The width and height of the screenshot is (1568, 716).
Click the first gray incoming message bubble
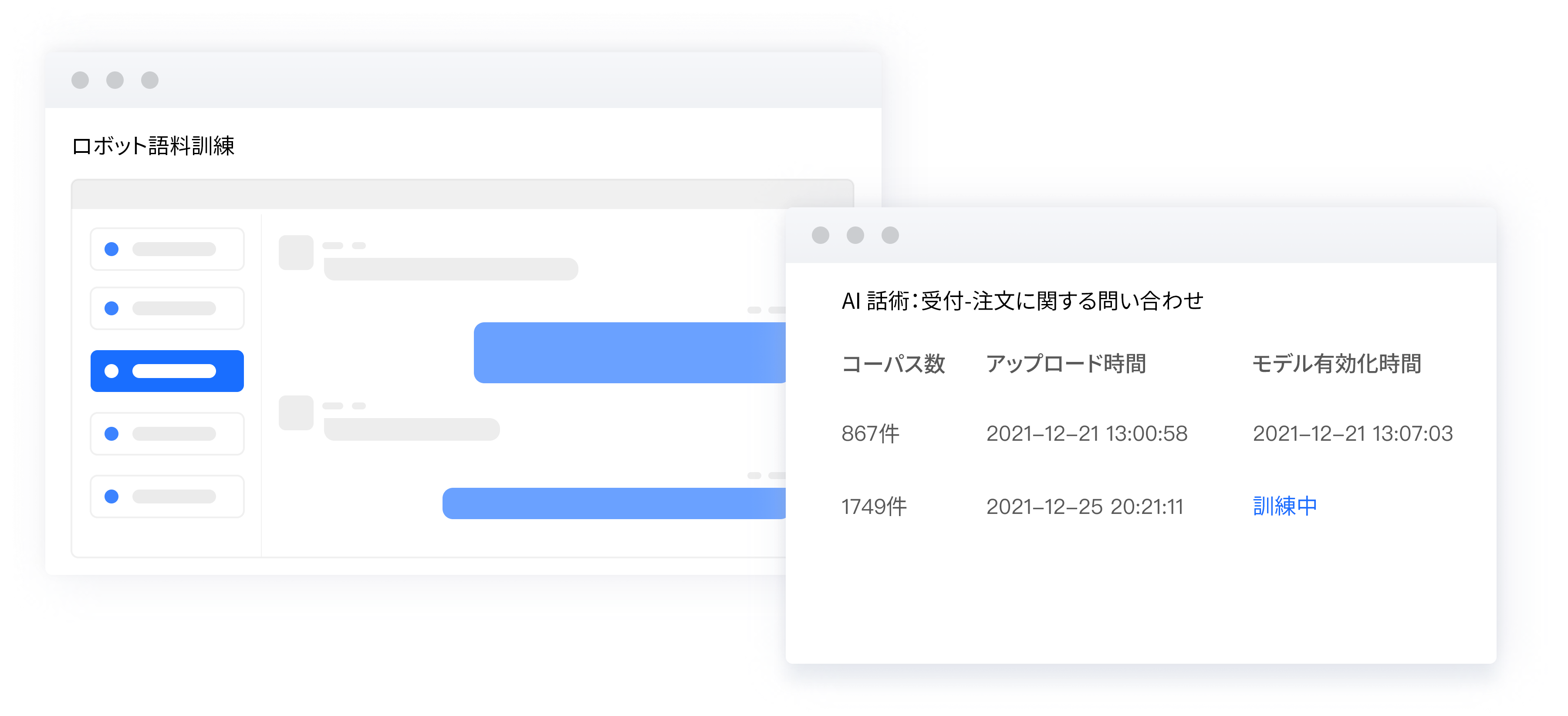click(450, 269)
